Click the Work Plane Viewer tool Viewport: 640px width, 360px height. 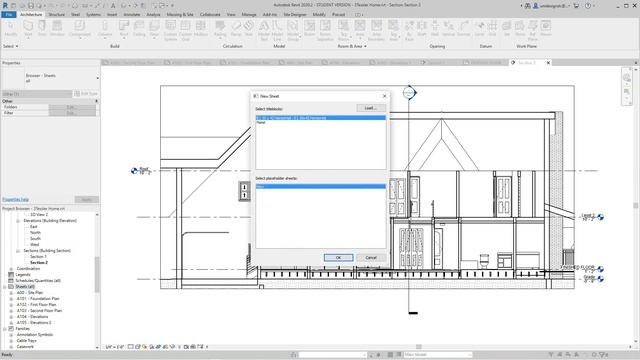[546, 29]
